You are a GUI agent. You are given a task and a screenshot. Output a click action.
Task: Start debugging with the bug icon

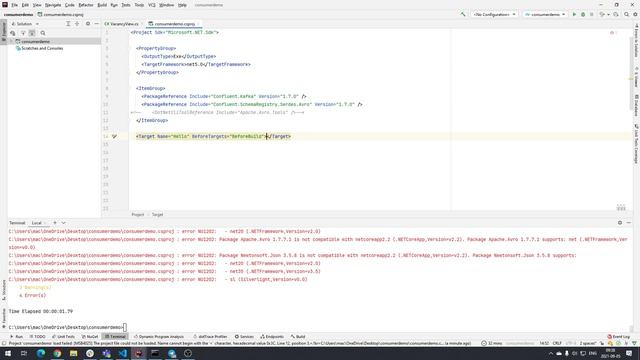(583, 14)
